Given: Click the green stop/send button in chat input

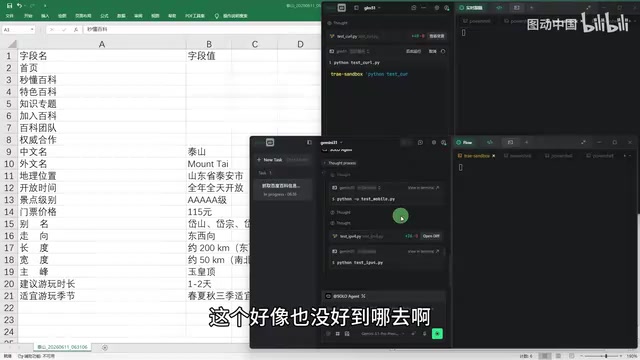Looking at the screenshot, I should (437, 334).
